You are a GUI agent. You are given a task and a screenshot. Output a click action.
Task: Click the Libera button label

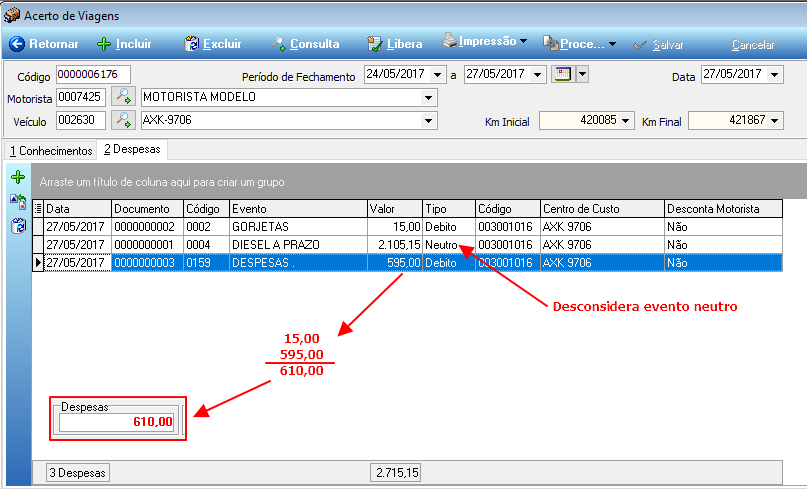tap(405, 44)
